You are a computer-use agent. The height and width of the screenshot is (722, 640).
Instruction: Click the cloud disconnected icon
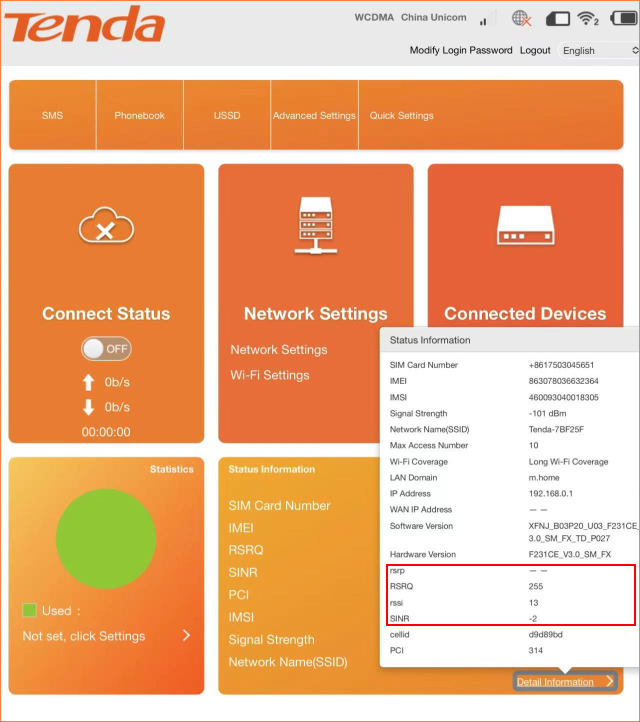coord(106,229)
